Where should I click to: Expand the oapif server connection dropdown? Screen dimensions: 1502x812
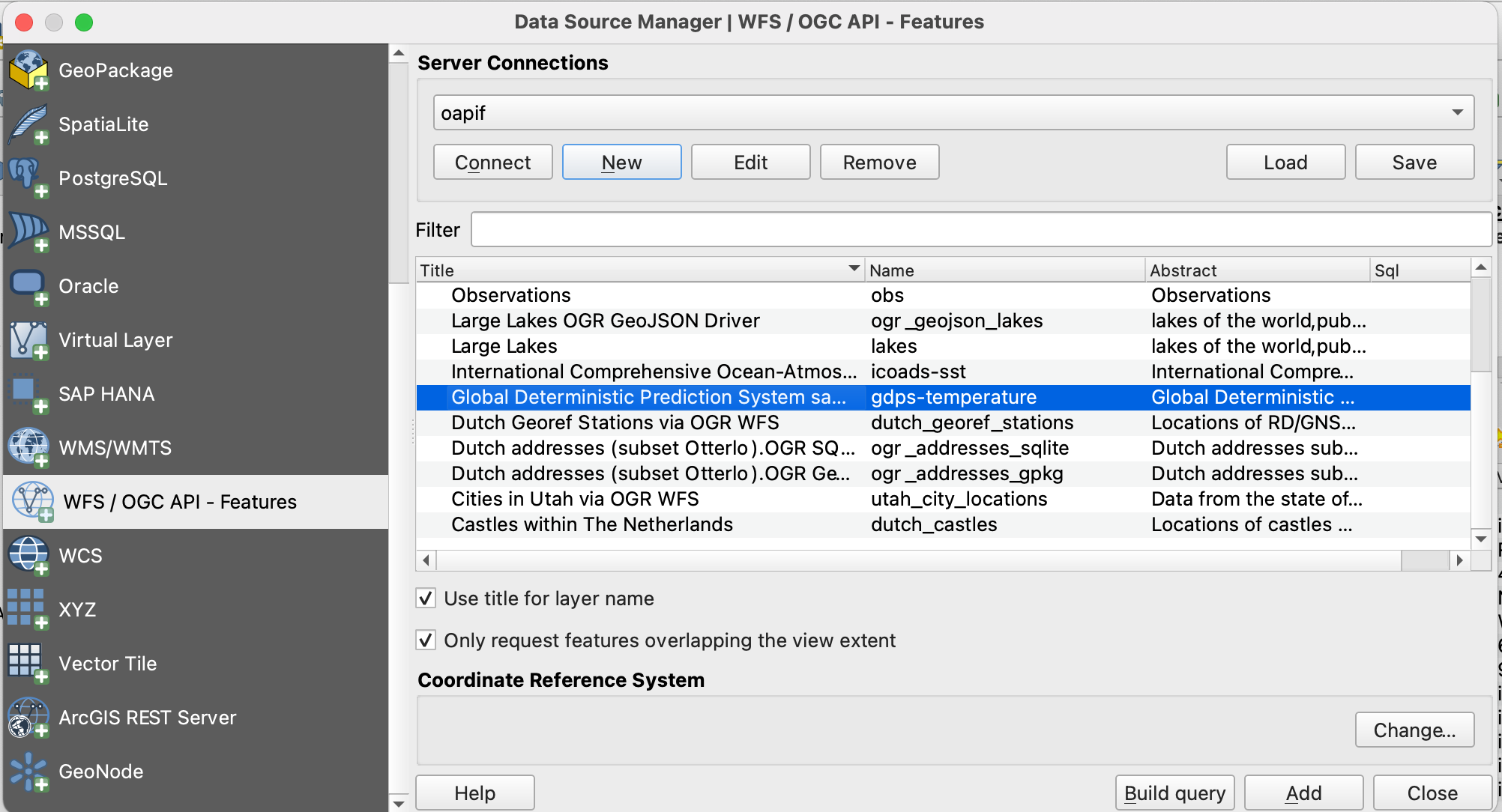pyautogui.click(x=1457, y=113)
